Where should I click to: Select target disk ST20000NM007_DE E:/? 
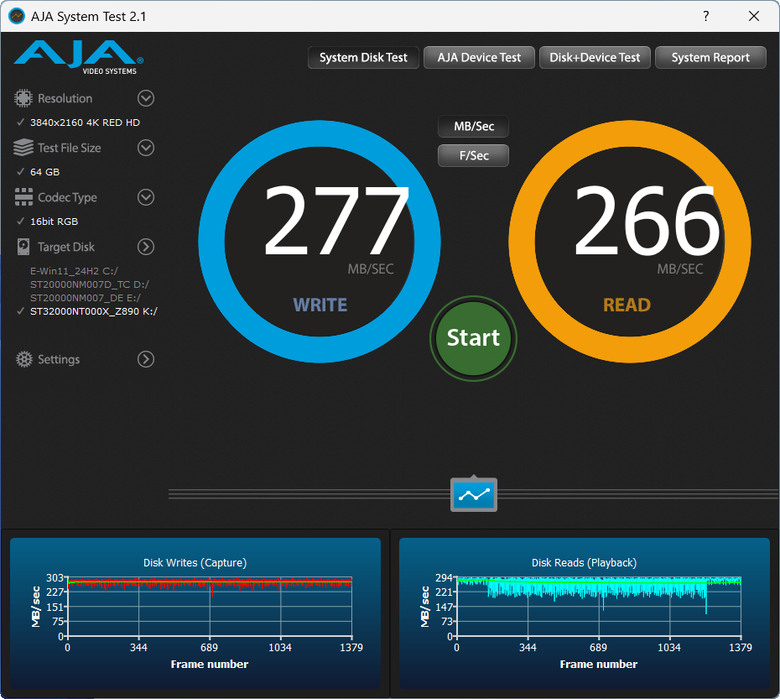coord(86,298)
